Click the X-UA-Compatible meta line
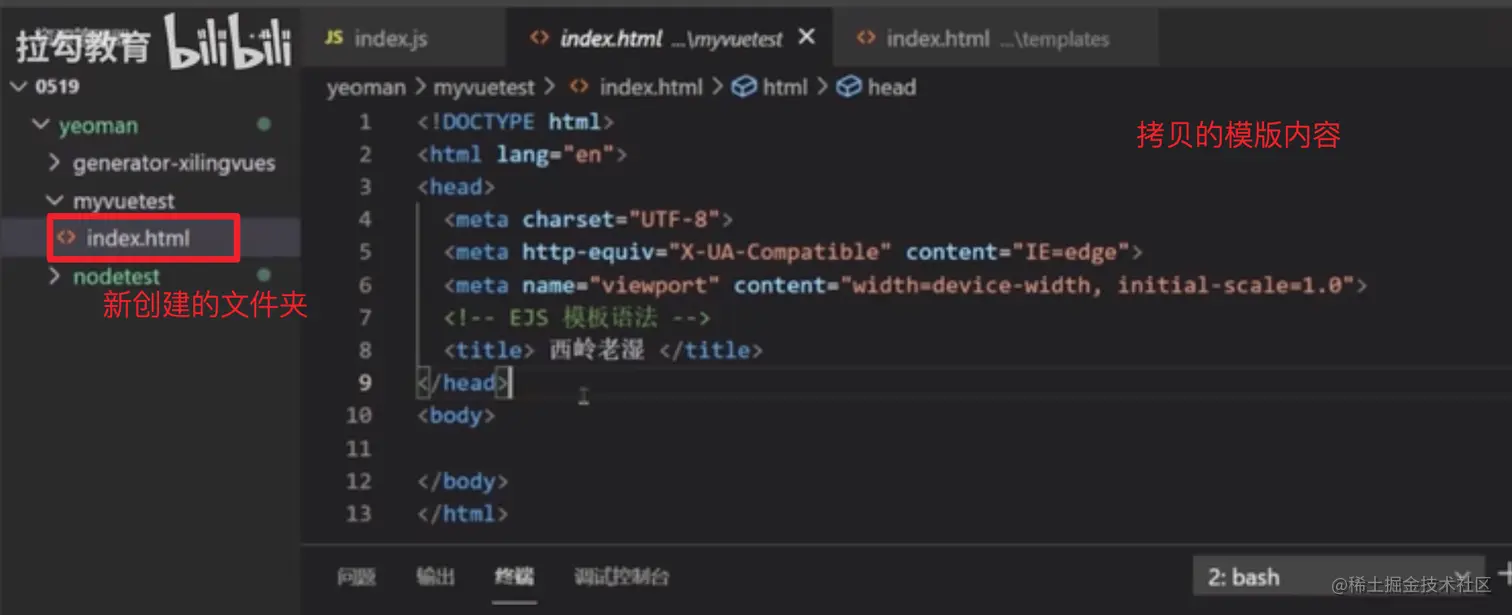The height and width of the screenshot is (615, 1512). coord(793,252)
